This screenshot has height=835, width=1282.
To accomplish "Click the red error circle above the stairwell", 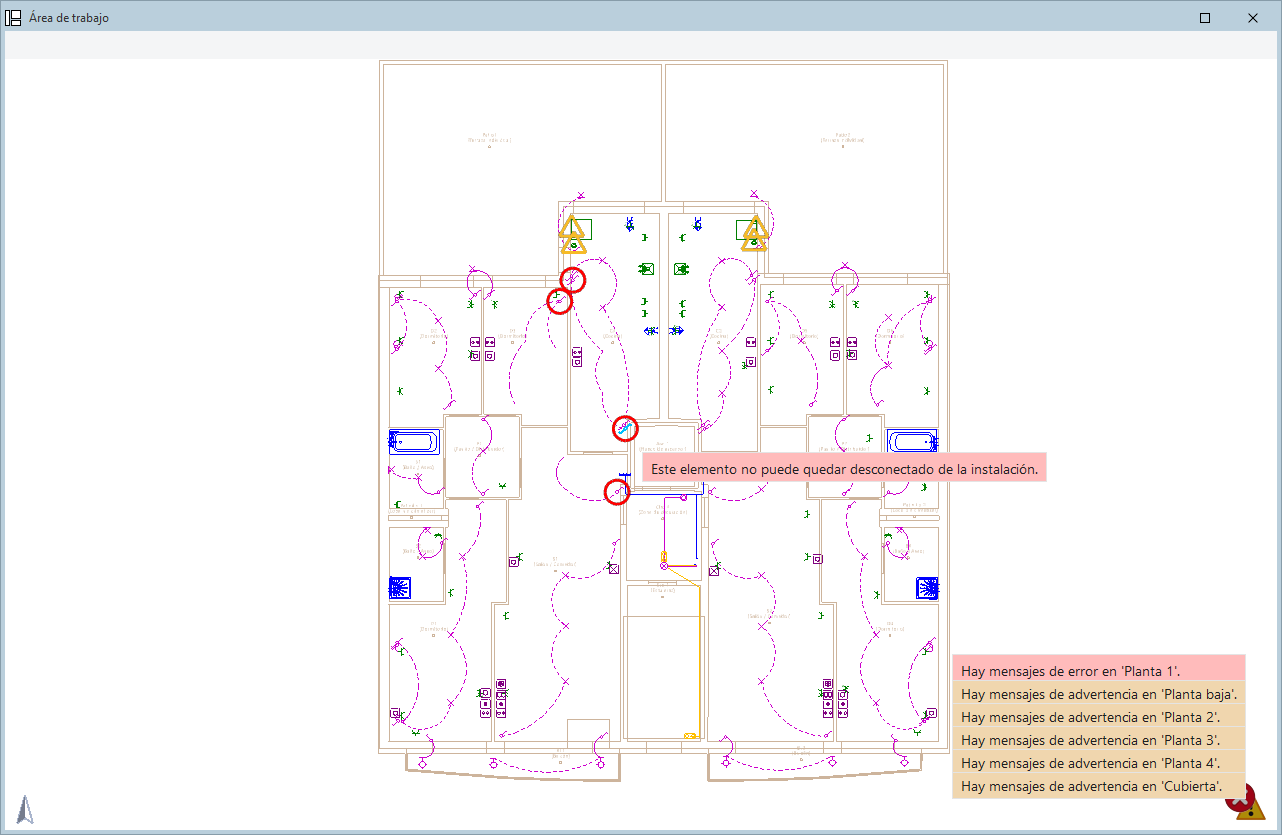I will [x=625, y=428].
